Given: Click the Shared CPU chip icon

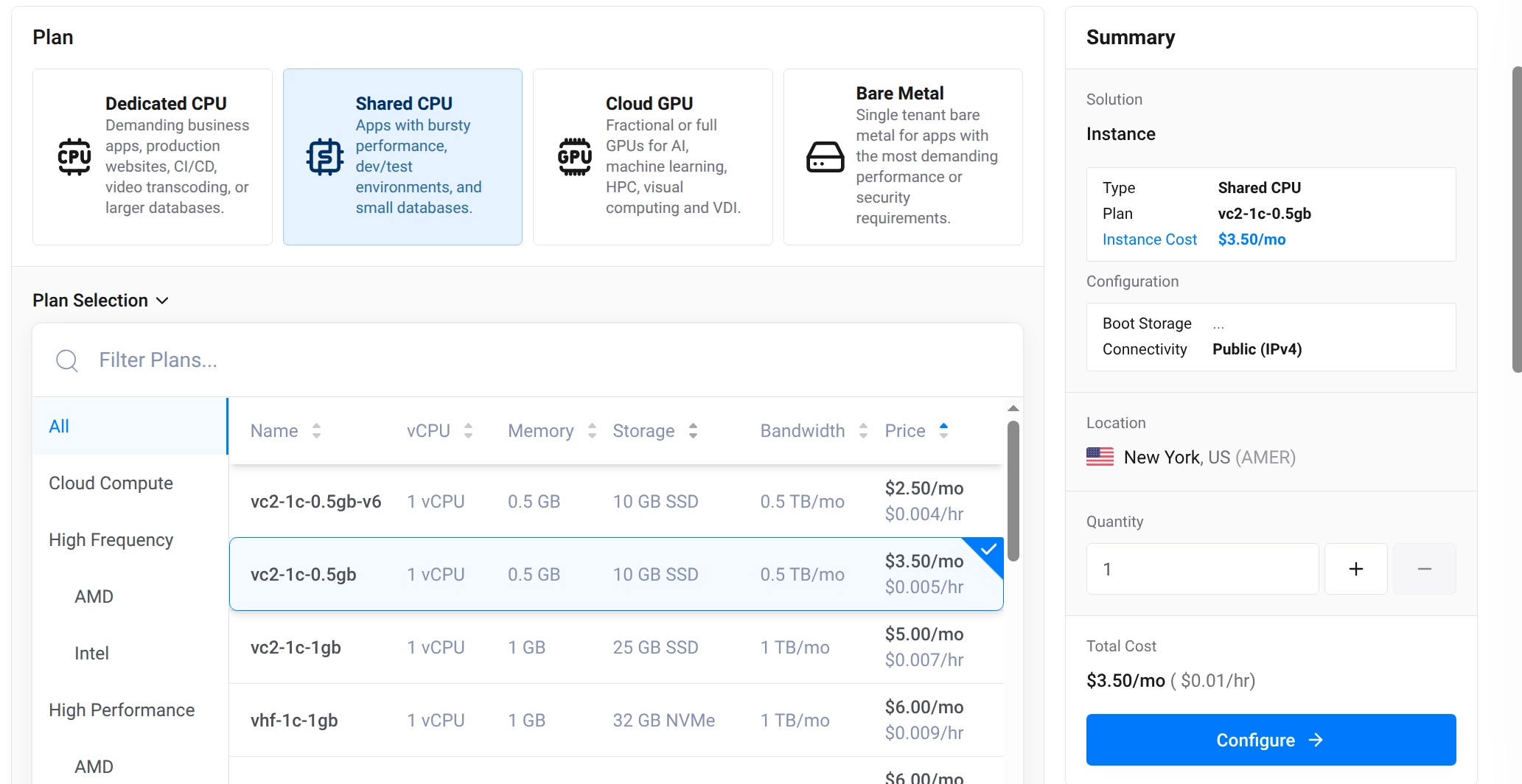Looking at the screenshot, I should click(x=325, y=156).
